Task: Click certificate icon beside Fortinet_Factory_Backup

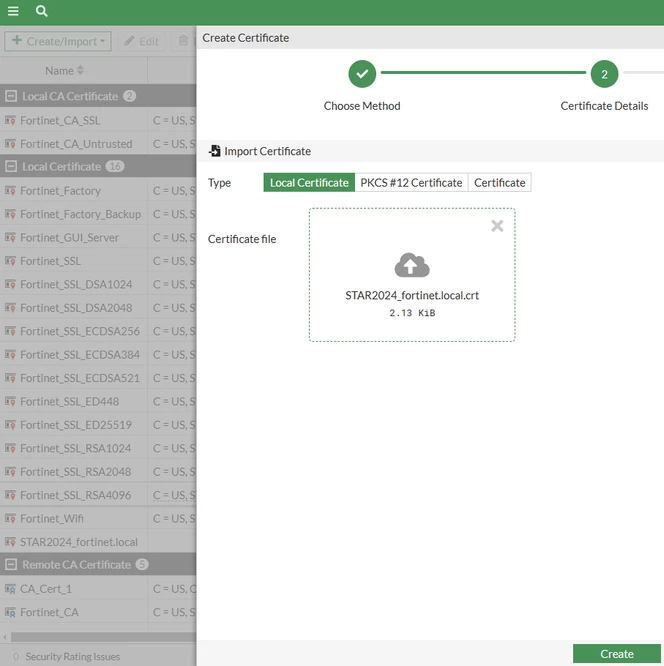Action: pyautogui.click(x=10, y=214)
